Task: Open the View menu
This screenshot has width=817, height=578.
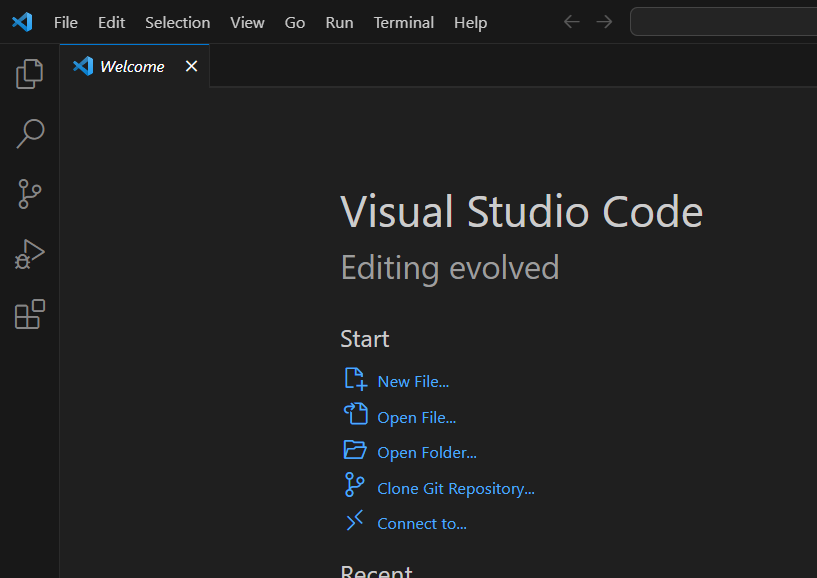Action: (247, 23)
